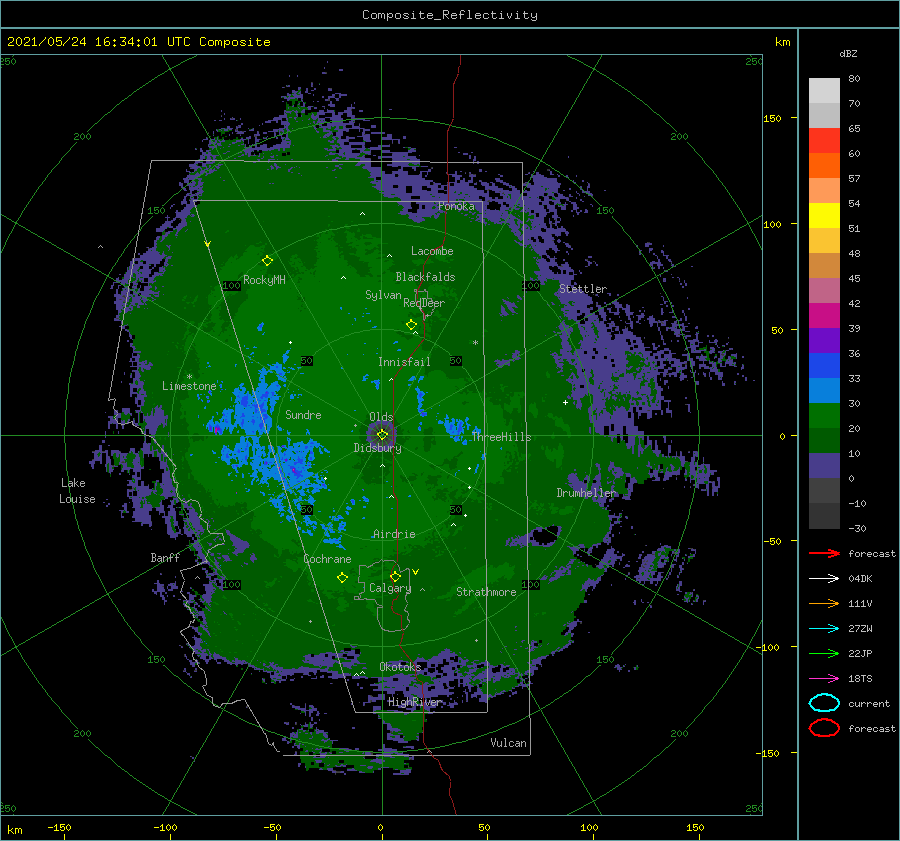Screen dimensions: 900x841
Task: Click the 'Drumheller' city label
Action: coord(587,493)
